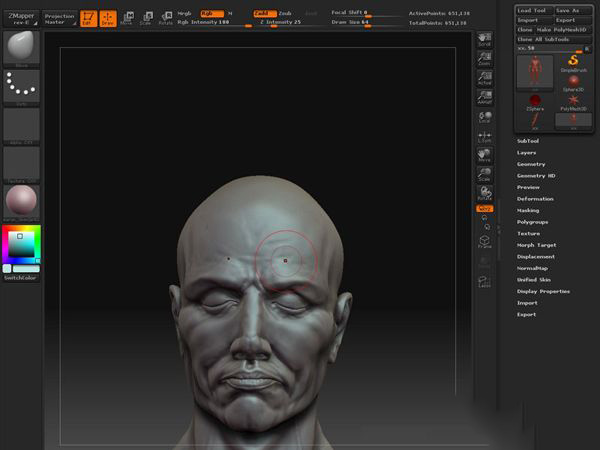Expand the Unified Skin subpalette
This screenshot has width=600, height=450.
tap(534, 280)
